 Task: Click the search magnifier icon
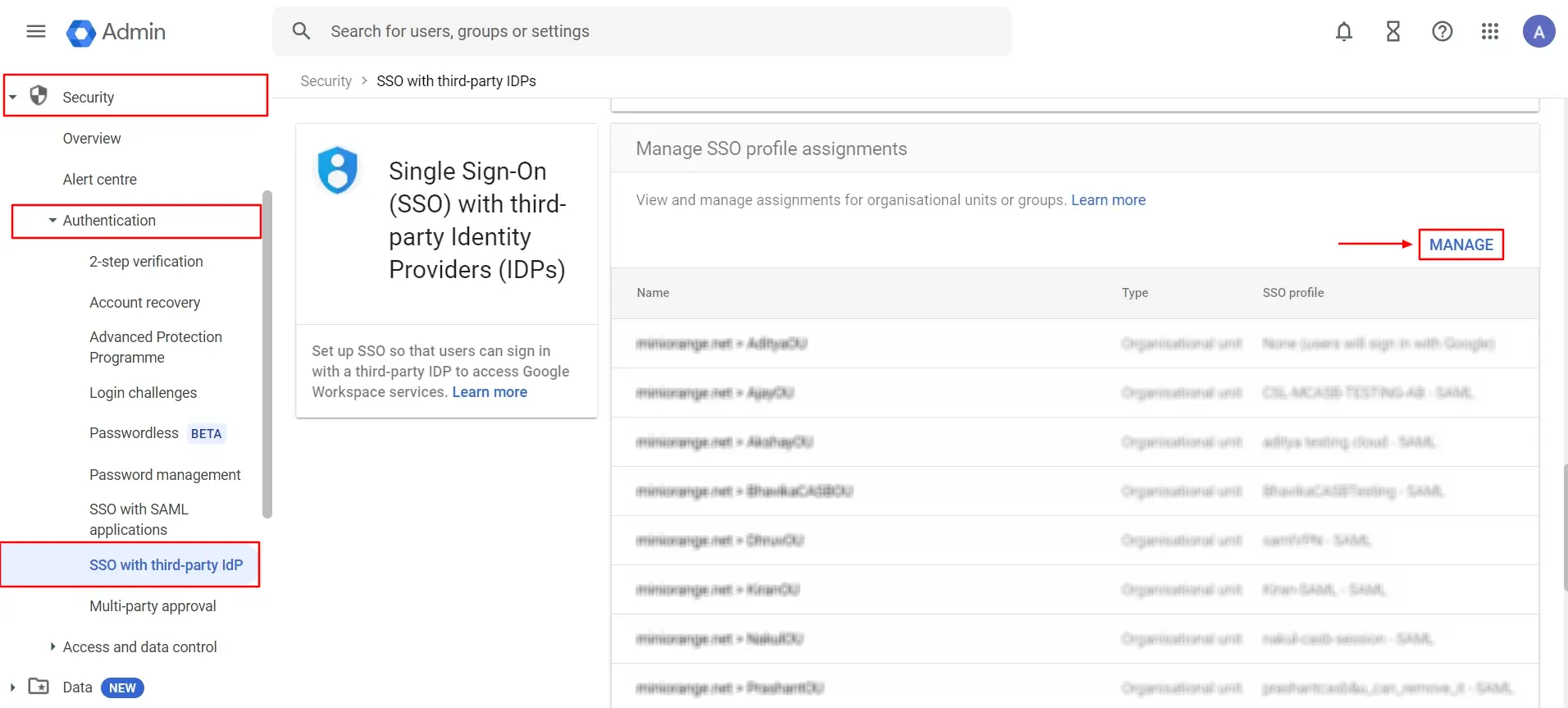(x=301, y=31)
